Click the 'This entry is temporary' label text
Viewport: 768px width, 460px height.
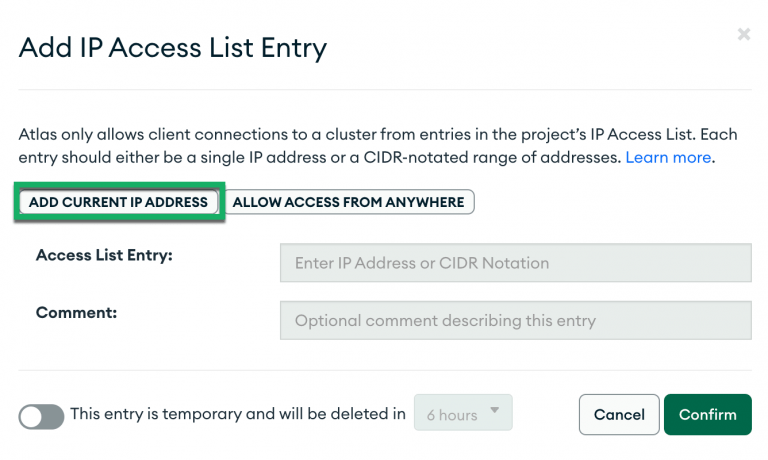click(237, 413)
